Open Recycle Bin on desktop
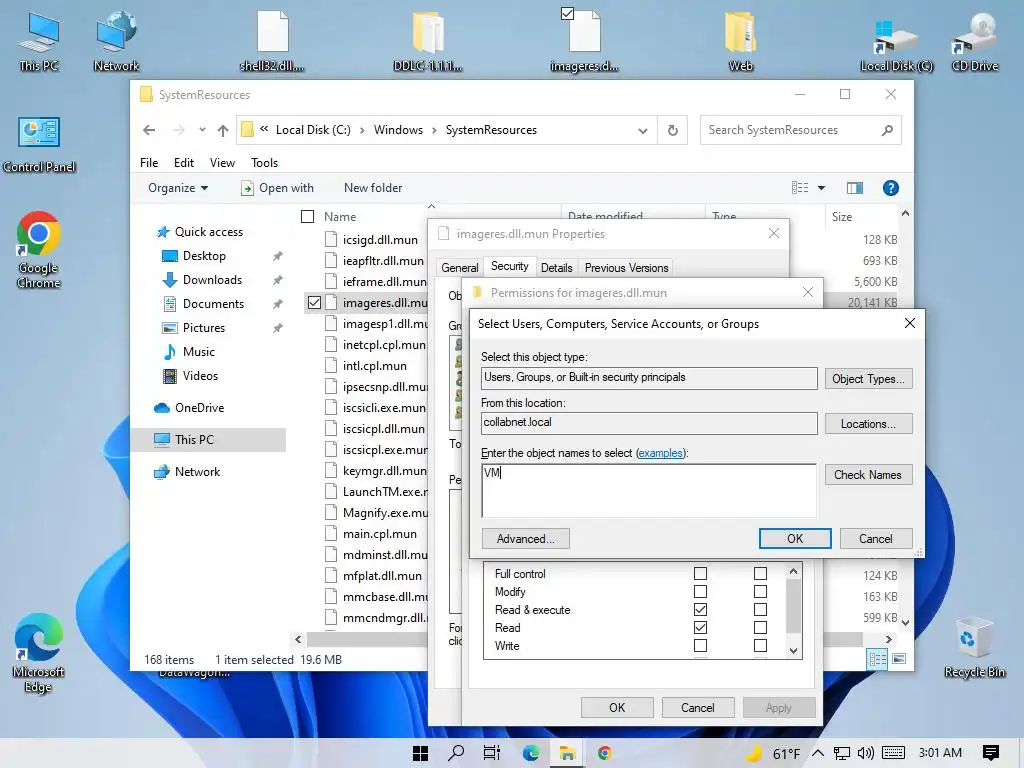 click(974, 647)
